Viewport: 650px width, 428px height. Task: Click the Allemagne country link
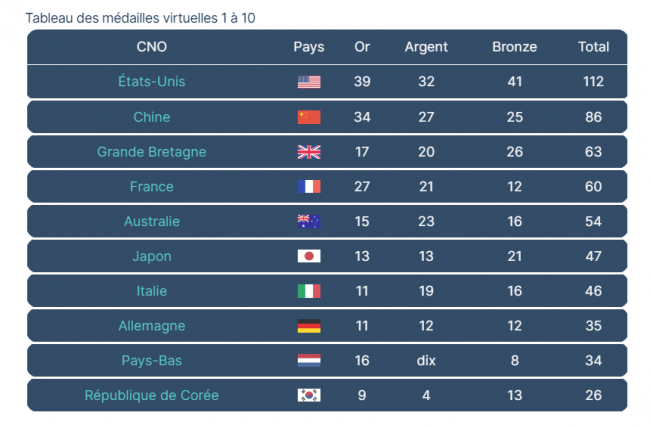[x=152, y=326]
